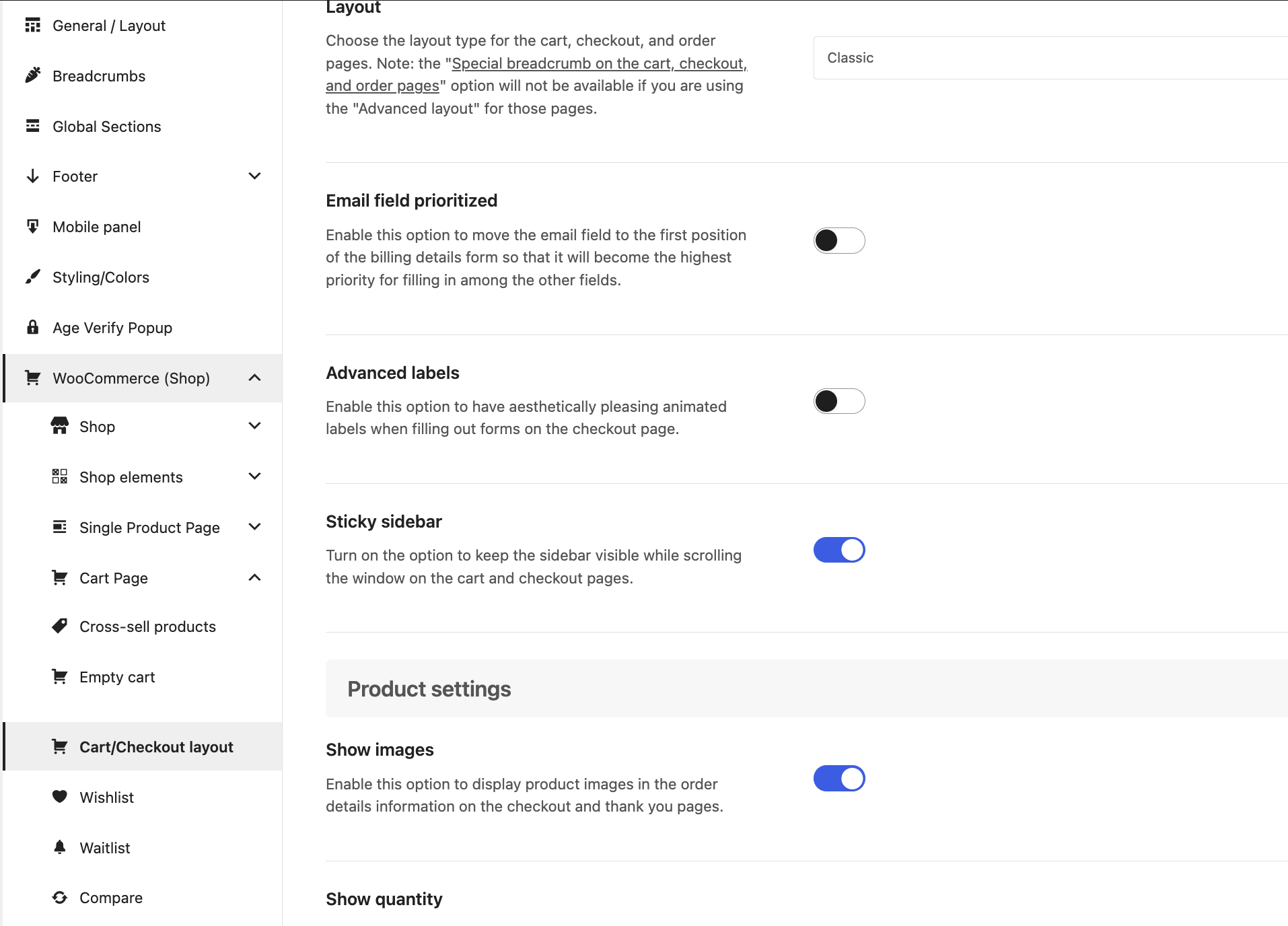The image size is (1288, 926).
Task: Click the Styling/Colors brush icon
Action: 32,277
